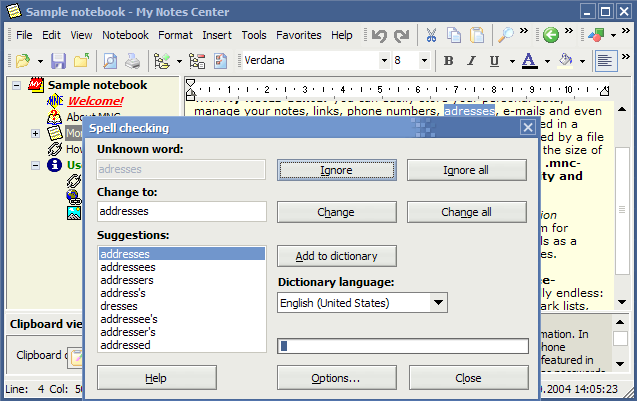Click the Add to dictionary button

(x=336, y=255)
